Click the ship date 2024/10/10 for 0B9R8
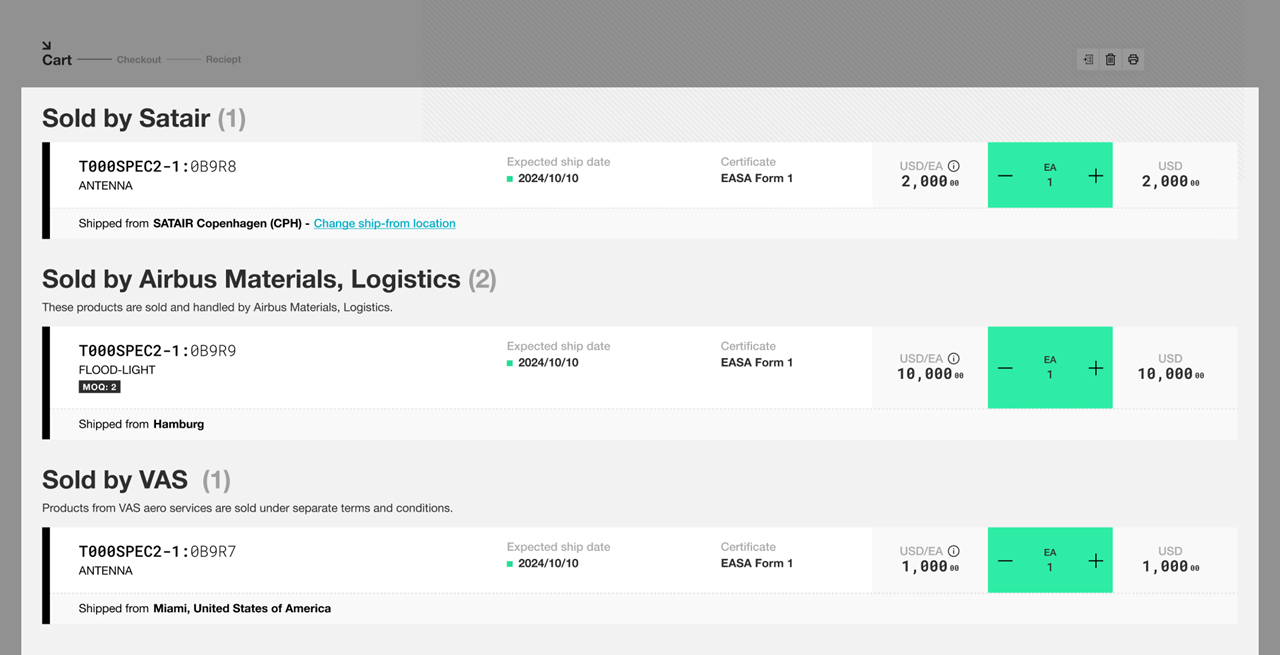 coord(548,179)
